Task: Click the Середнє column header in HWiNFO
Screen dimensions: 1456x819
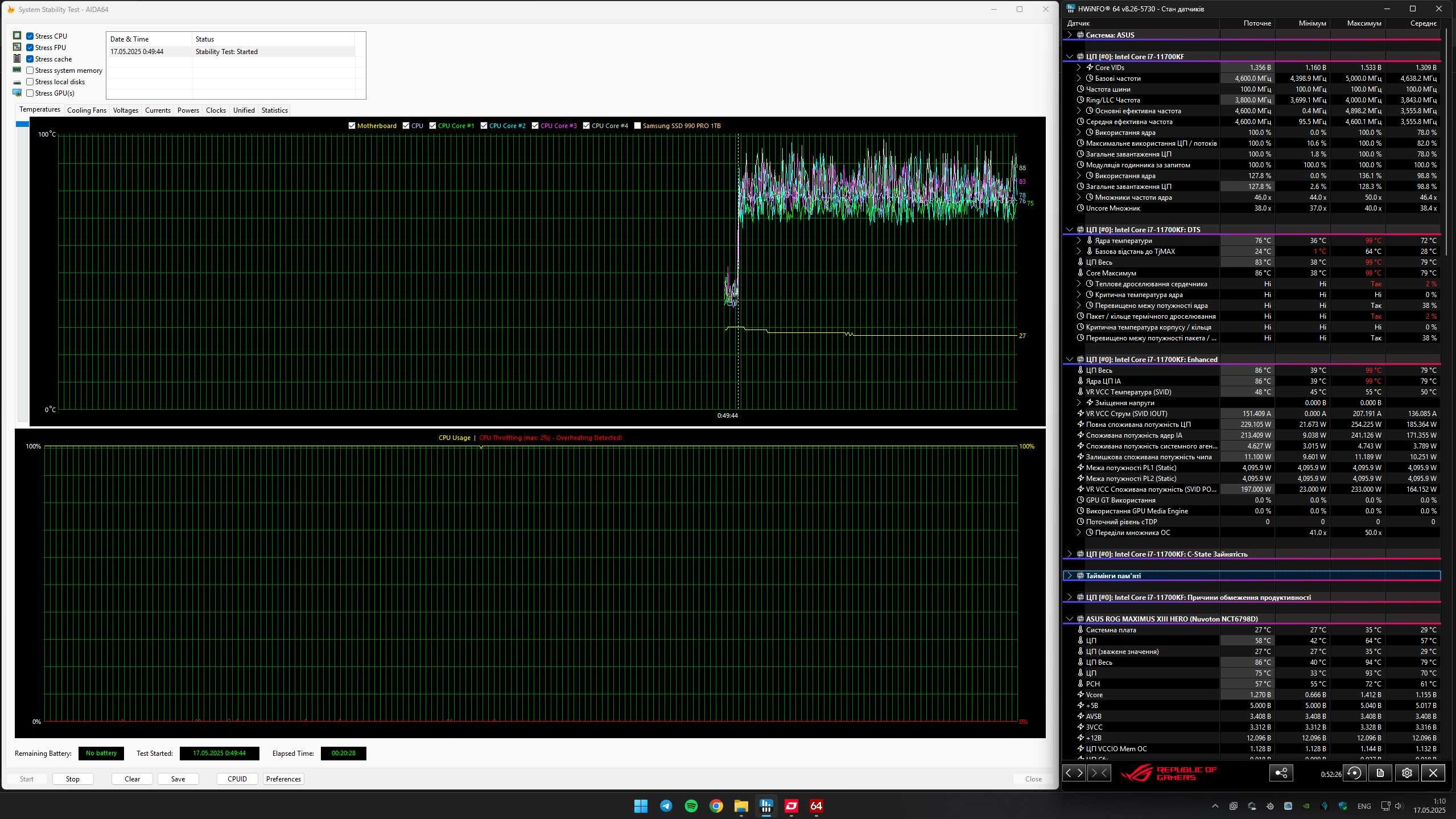Action: click(1413, 23)
